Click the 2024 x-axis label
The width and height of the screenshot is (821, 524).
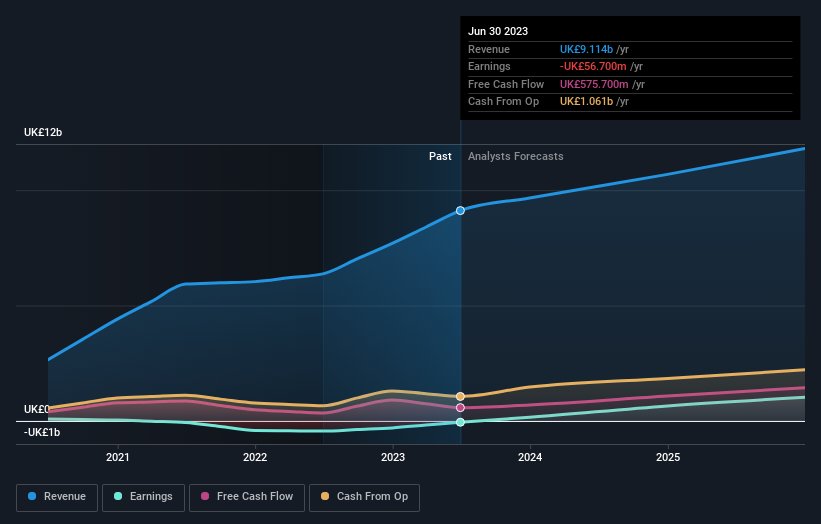point(530,457)
